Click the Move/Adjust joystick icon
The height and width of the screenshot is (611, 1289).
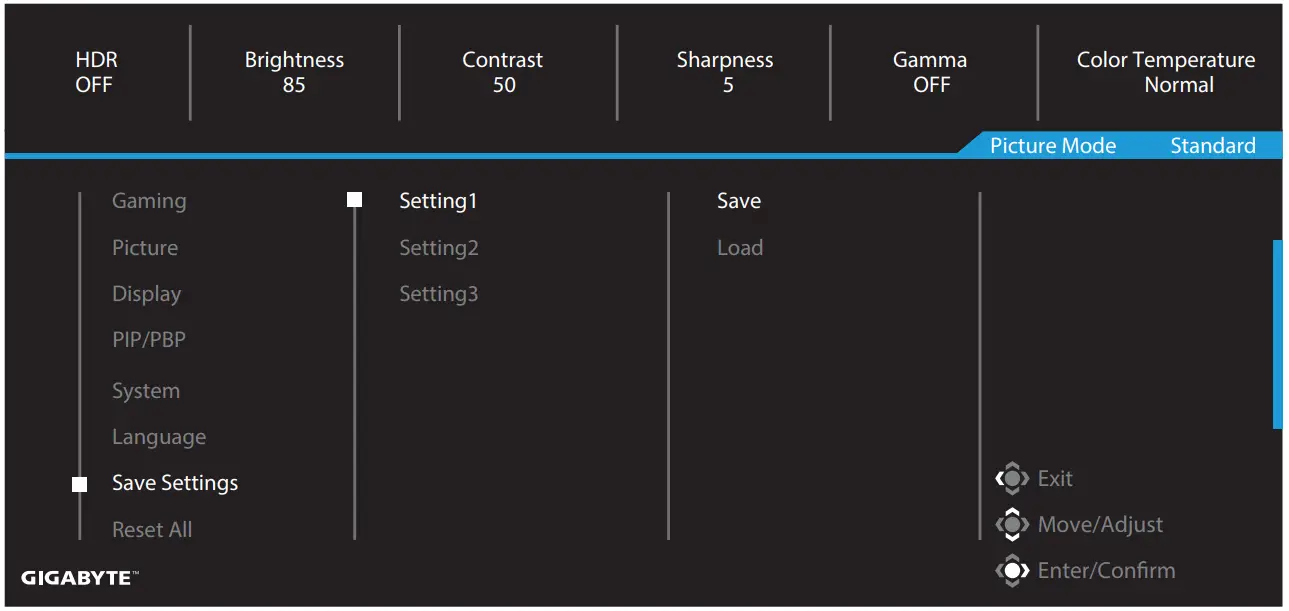pos(1012,524)
